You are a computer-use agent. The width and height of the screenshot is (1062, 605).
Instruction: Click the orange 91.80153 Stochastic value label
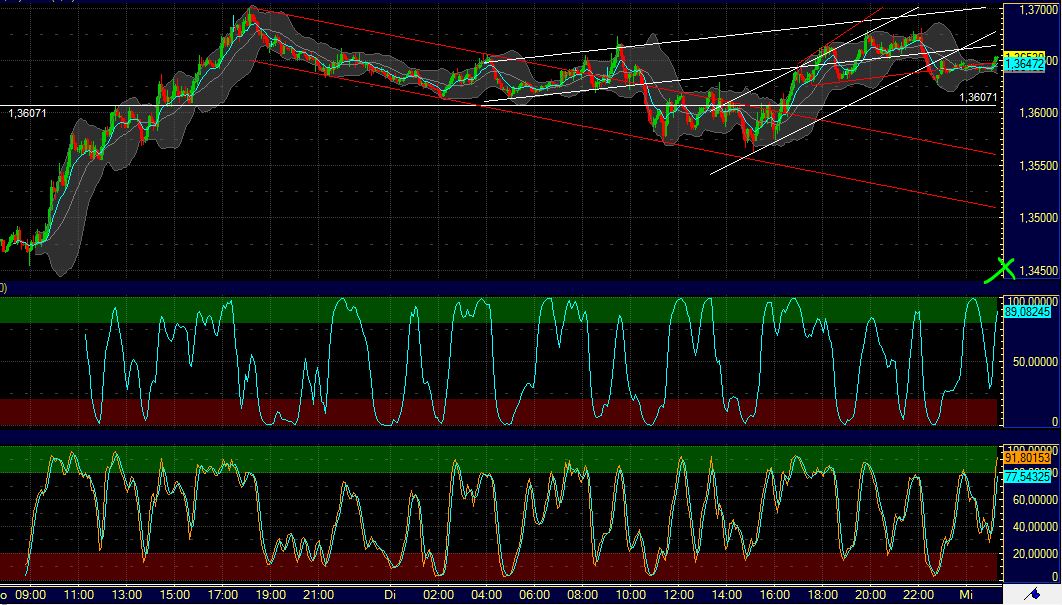coord(1025,456)
